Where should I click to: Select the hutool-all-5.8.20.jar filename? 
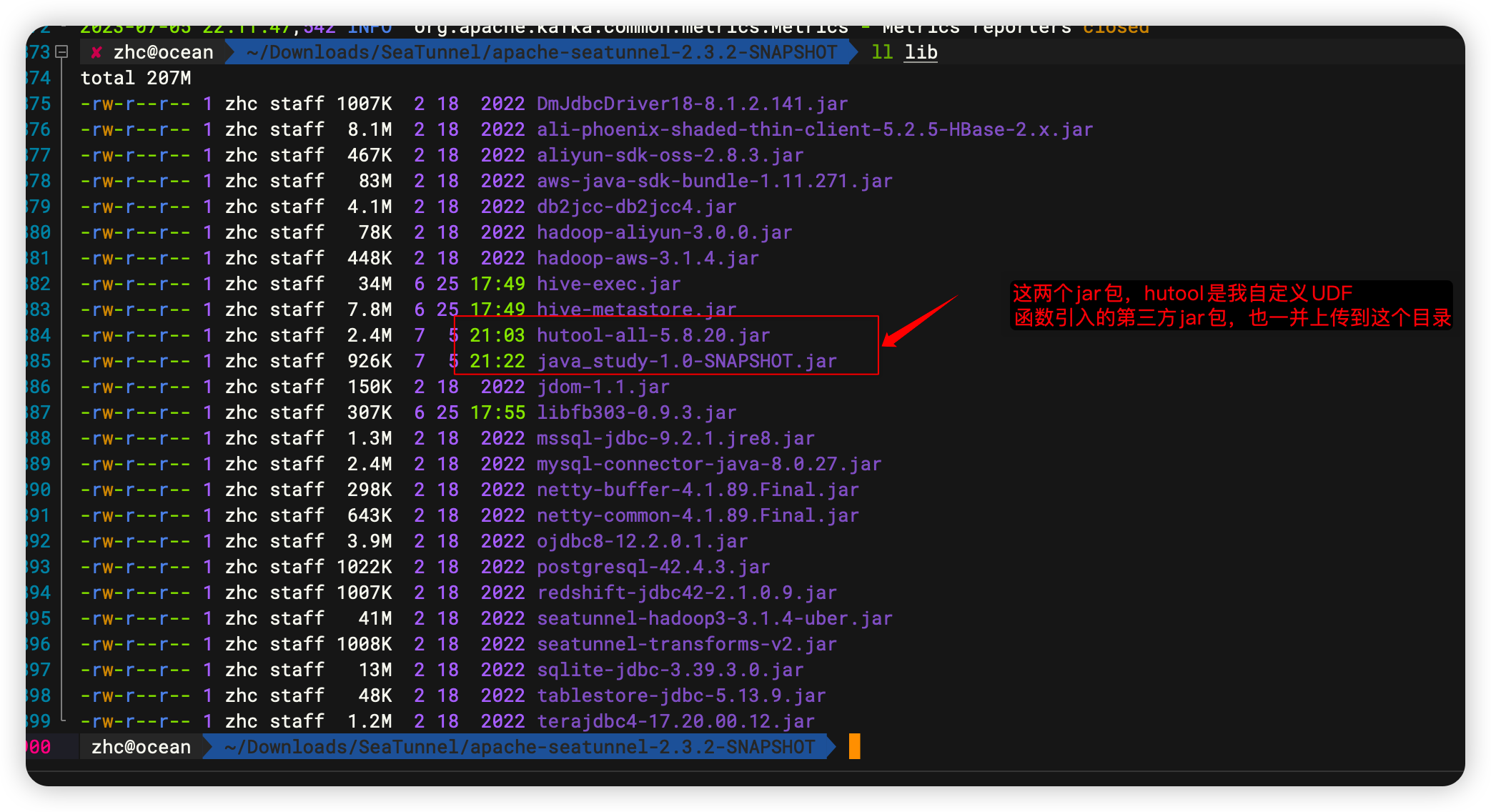click(x=653, y=335)
